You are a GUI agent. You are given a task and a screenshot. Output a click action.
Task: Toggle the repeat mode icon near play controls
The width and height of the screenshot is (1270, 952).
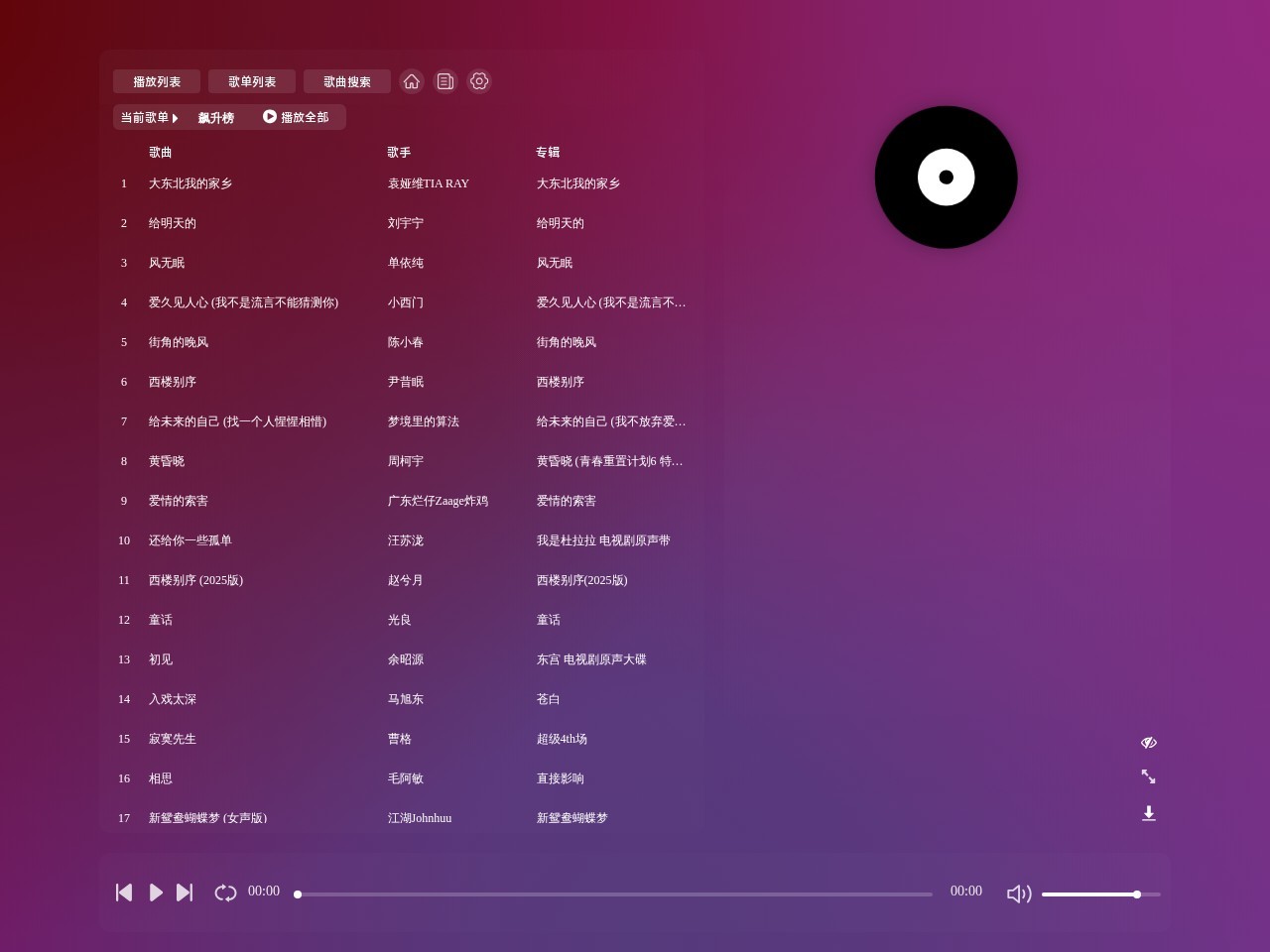pyautogui.click(x=225, y=892)
